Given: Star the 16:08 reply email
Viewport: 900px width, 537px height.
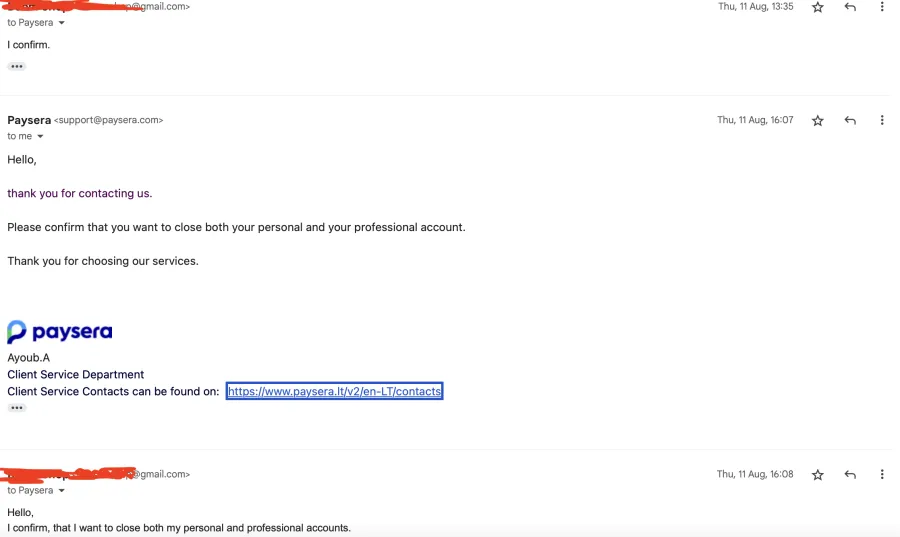Looking at the screenshot, I should click(x=817, y=474).
